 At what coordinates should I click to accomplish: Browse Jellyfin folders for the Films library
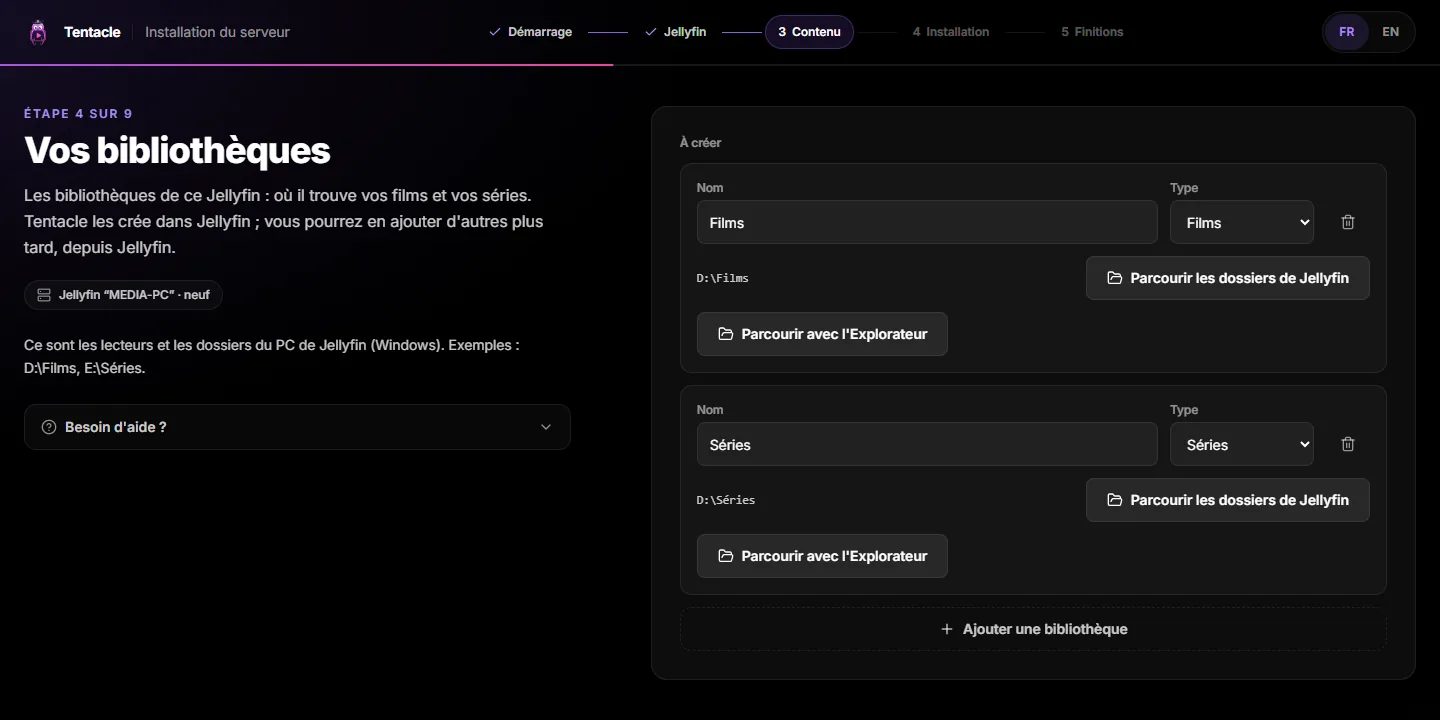coord(1228,278)
